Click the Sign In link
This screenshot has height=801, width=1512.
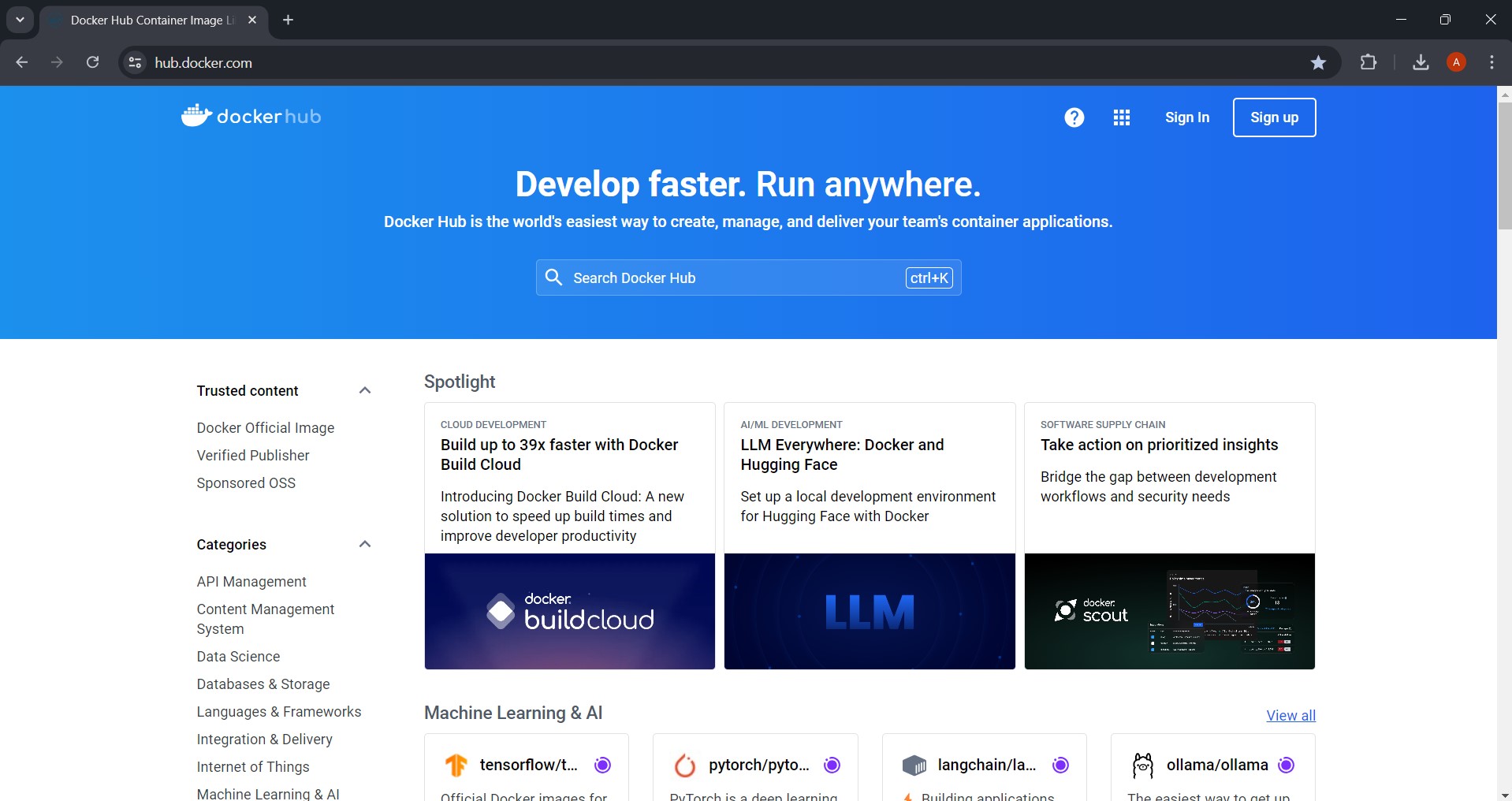(x=1186, y=117)
